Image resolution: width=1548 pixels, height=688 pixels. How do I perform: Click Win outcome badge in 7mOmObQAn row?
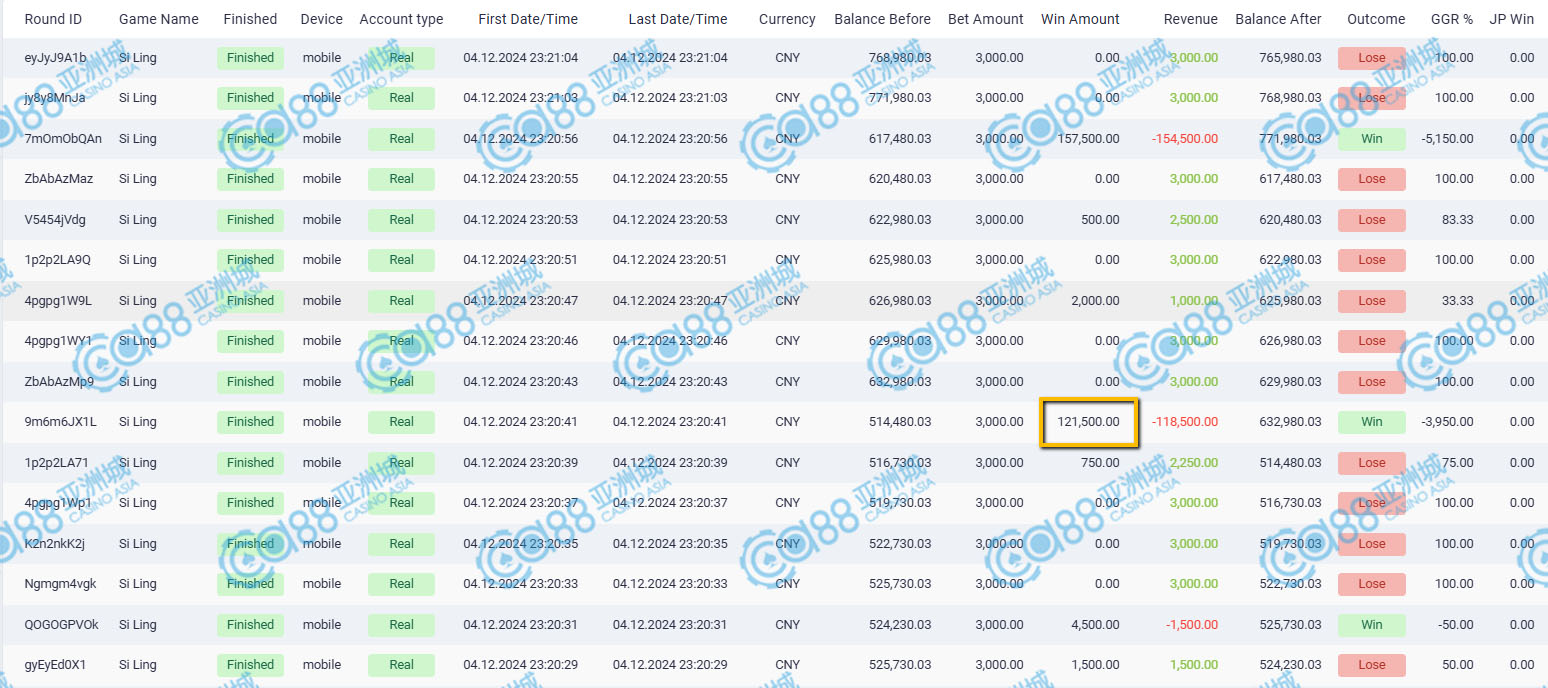pos(1372,139)
